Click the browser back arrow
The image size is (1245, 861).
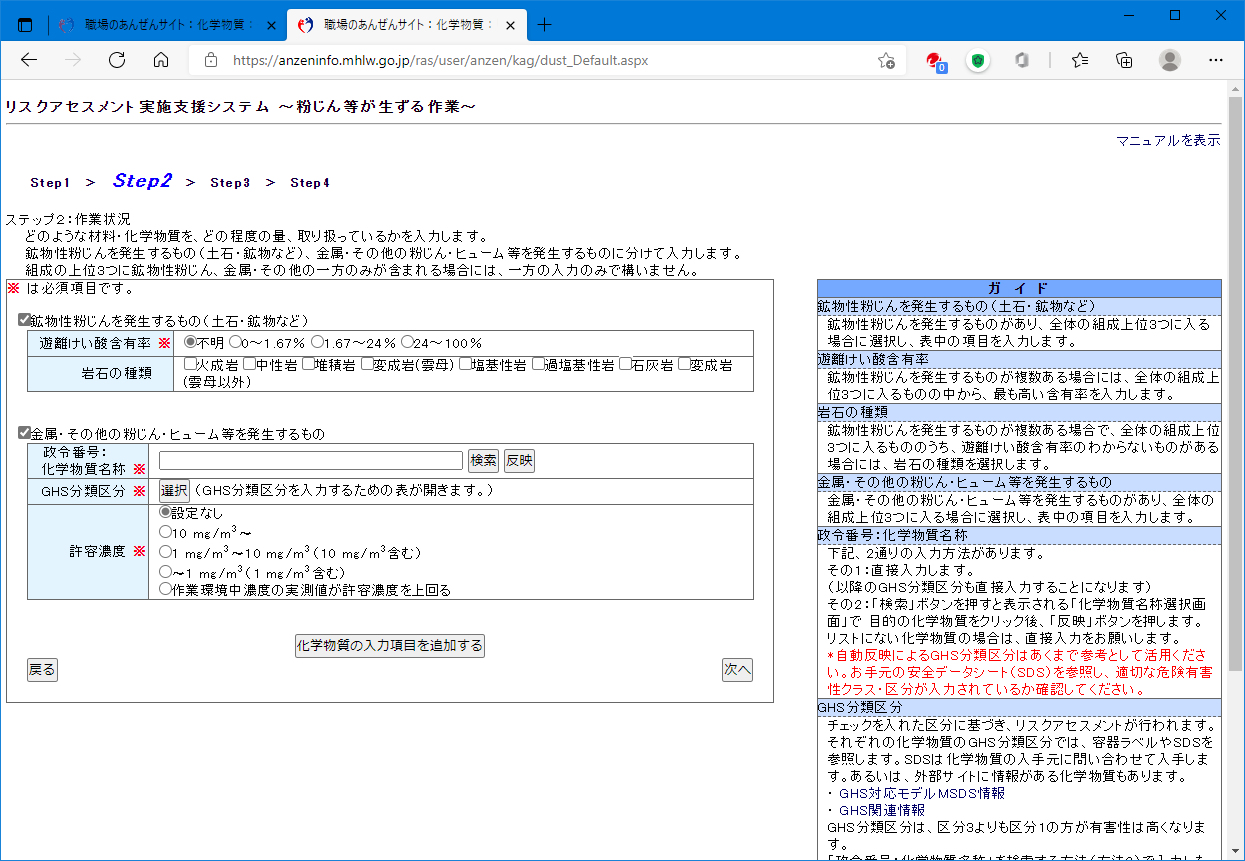click(x=29, y=60)
